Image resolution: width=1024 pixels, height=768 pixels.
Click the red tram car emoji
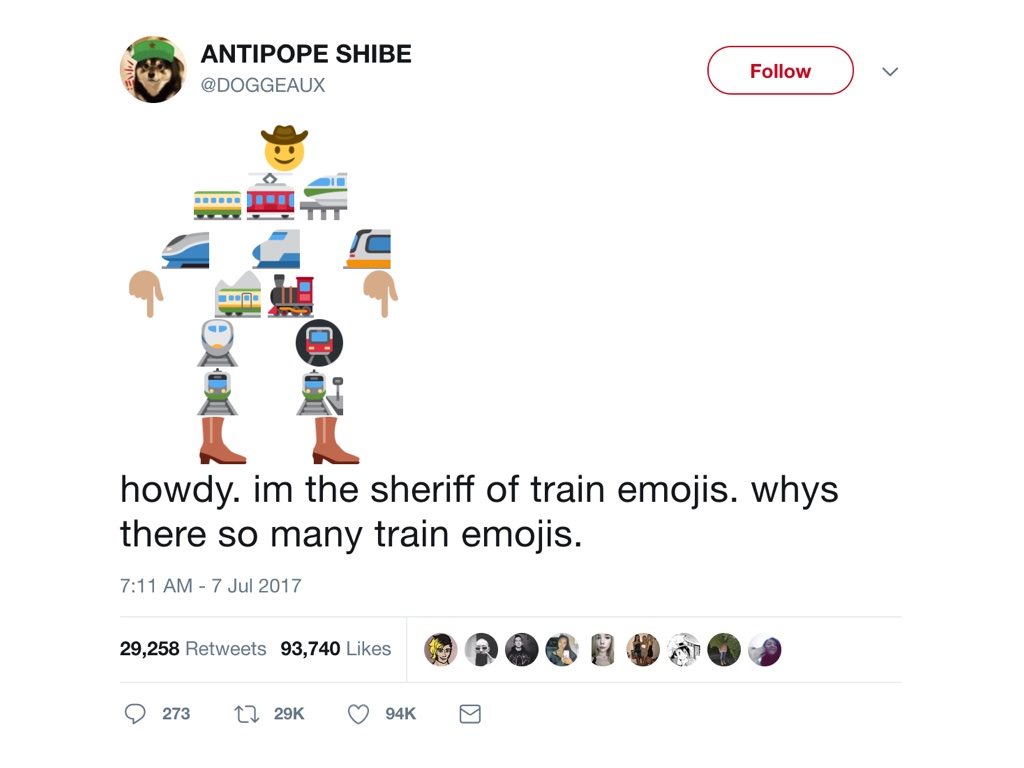click(270, 196)
